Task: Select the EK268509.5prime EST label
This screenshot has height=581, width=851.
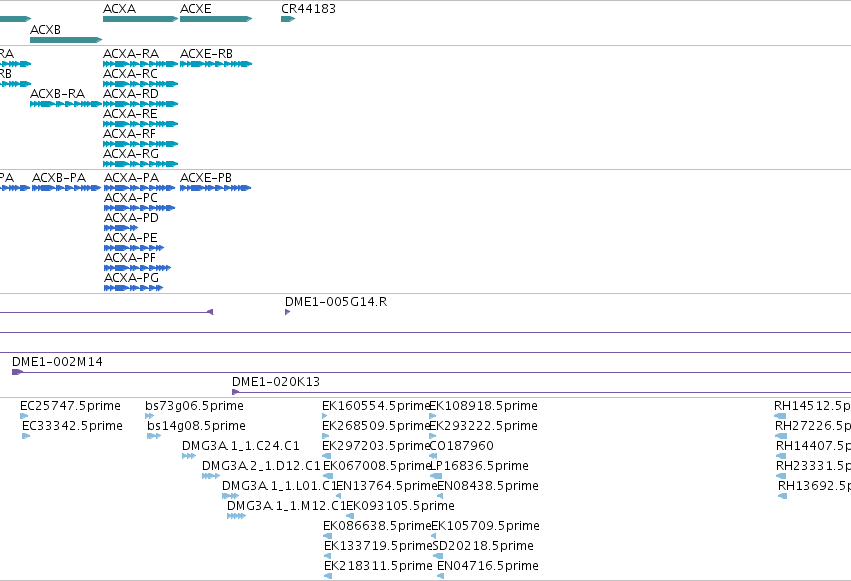Action: click(376, 426)
